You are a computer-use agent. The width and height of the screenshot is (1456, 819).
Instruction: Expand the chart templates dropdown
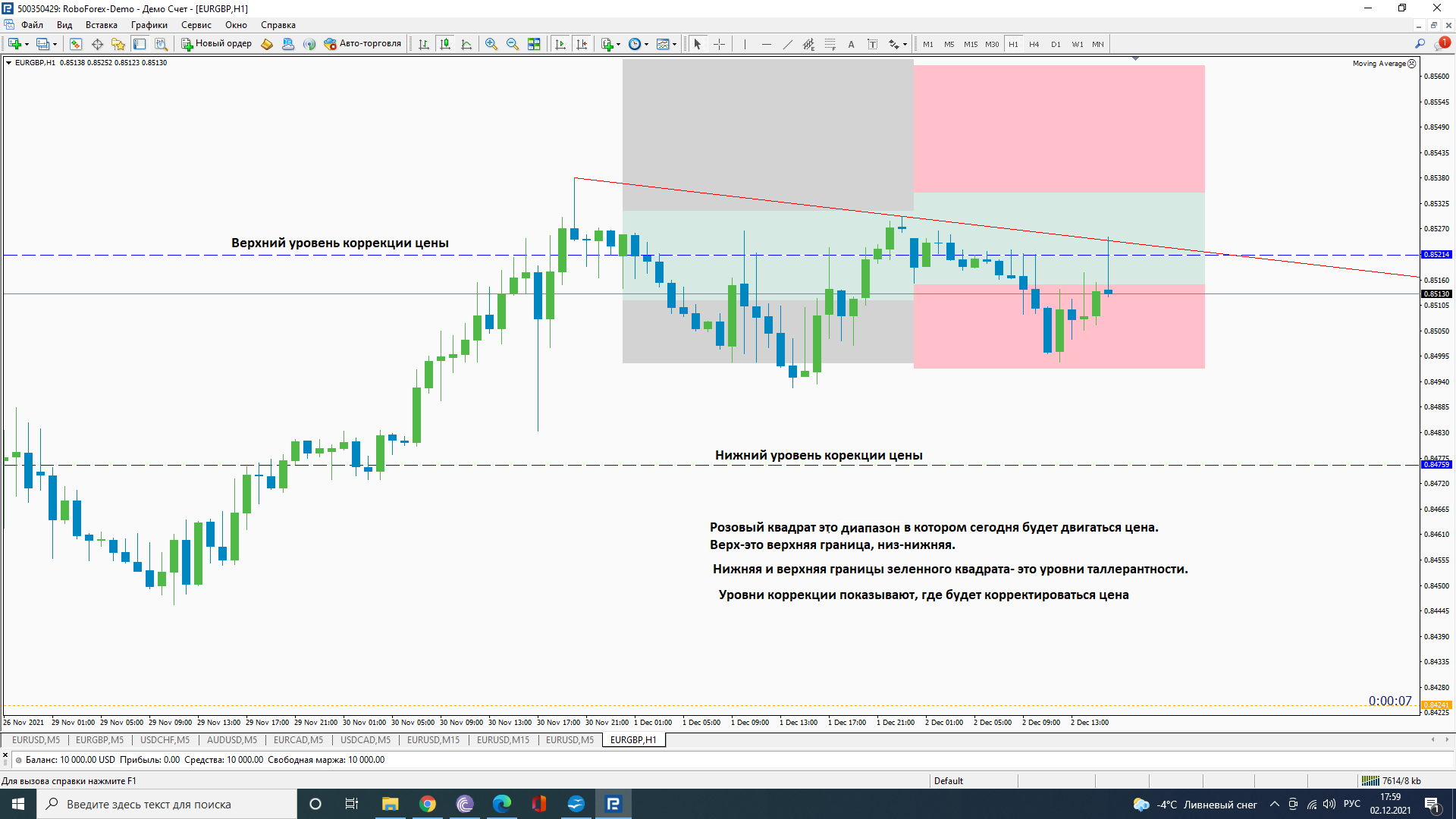pyautogui.click(x=674, y=45)
